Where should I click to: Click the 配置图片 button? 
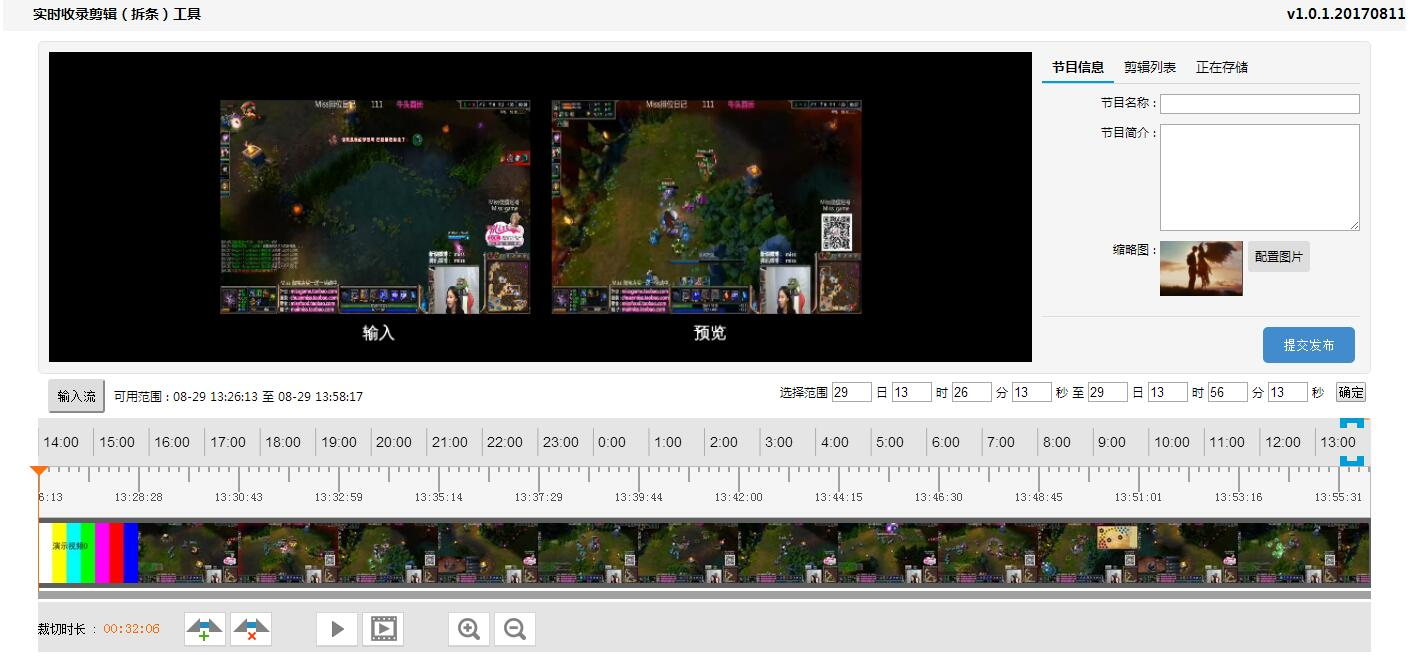tap(1279, 257)
